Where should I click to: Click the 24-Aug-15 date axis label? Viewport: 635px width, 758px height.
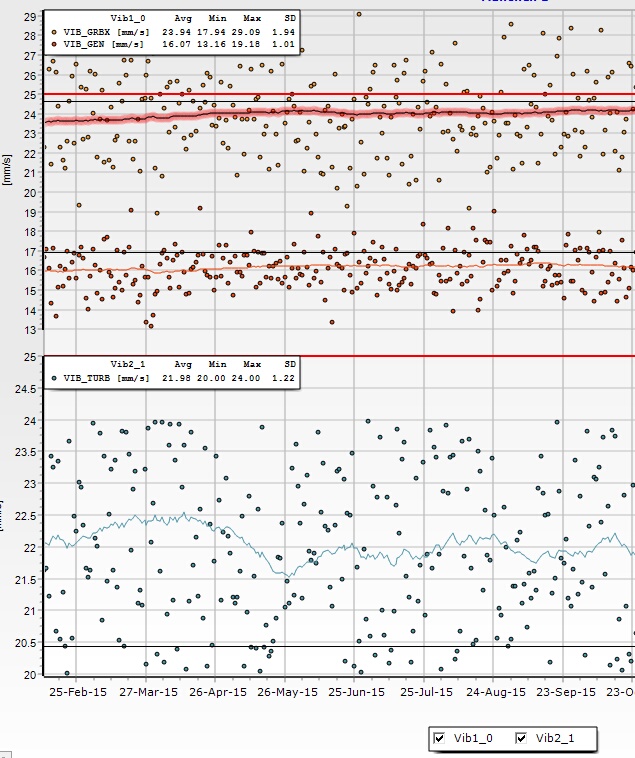[x=496, y=692]
